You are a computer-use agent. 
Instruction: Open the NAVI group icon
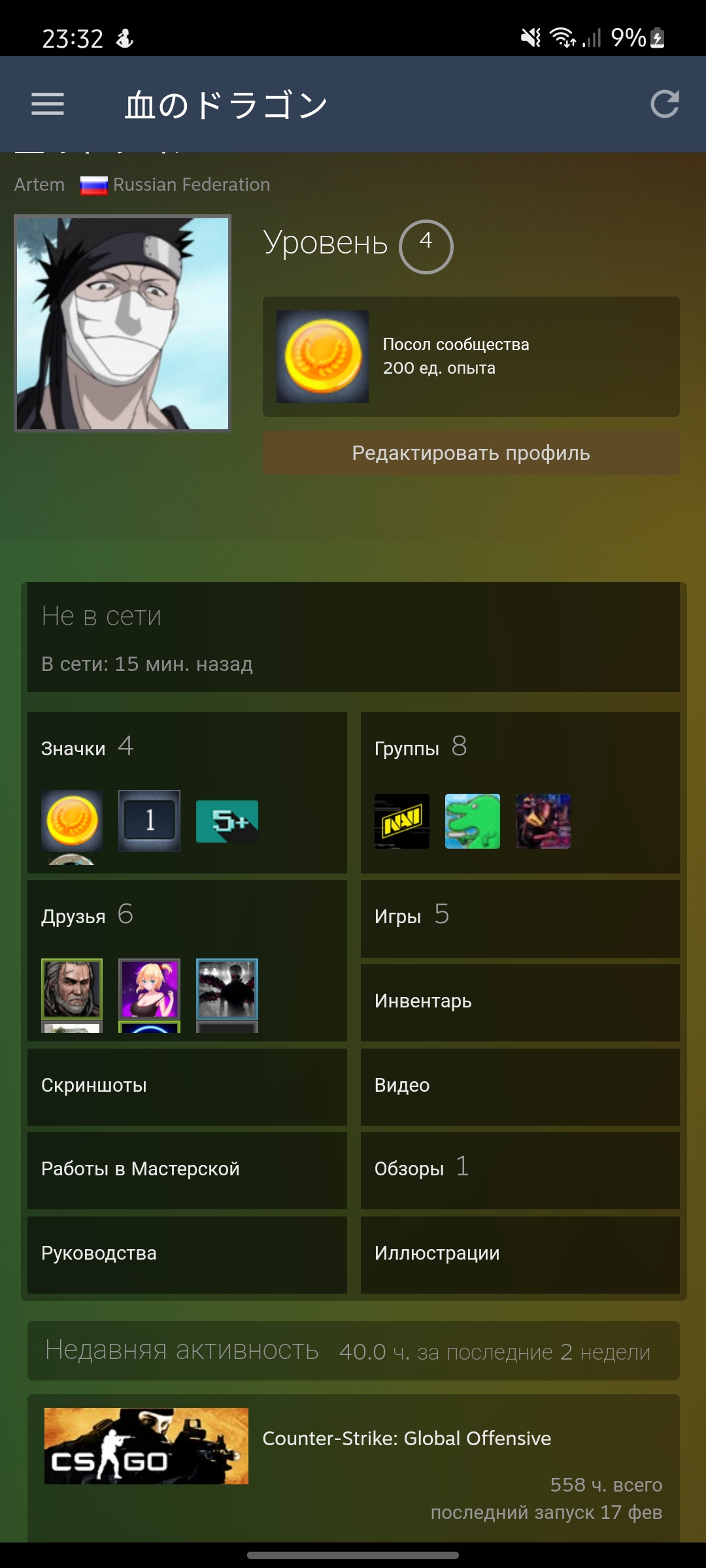402,821
